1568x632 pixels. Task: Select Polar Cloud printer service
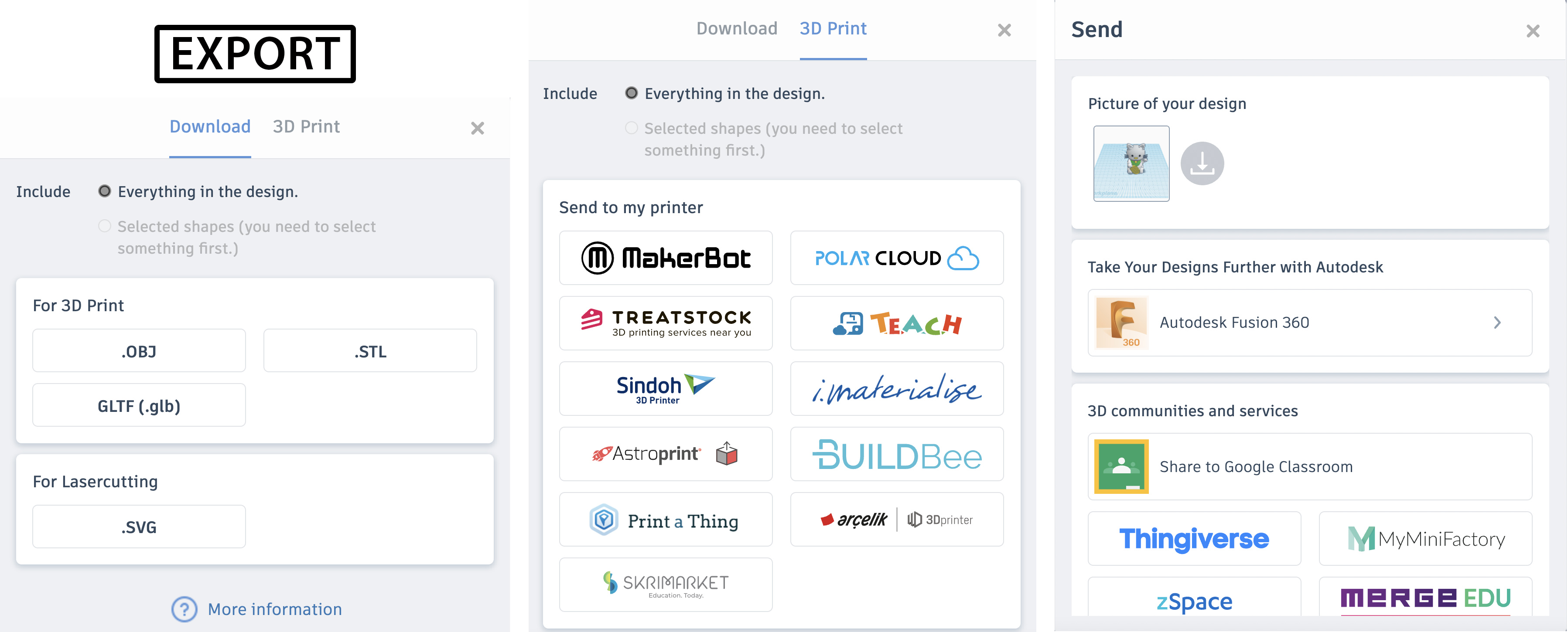(x=896, y=257)
